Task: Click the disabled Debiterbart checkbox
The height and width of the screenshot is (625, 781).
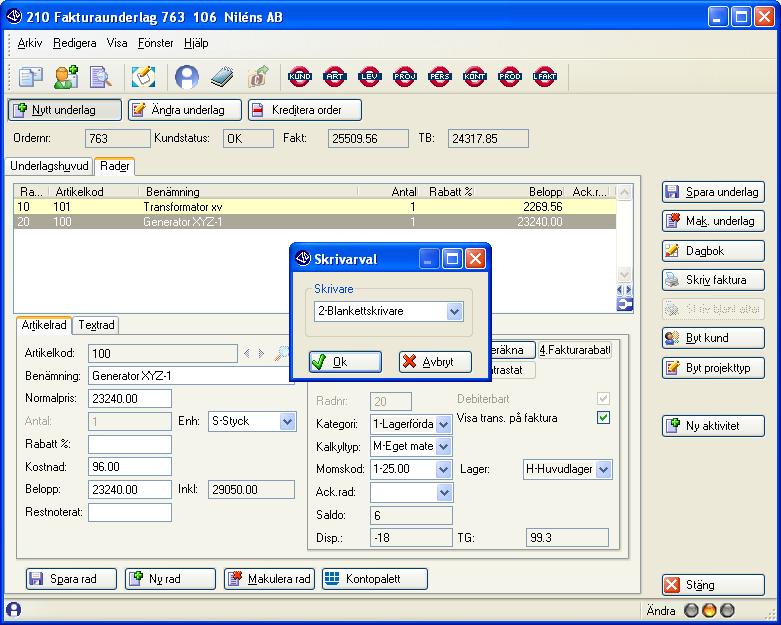Action: point(603,398)
